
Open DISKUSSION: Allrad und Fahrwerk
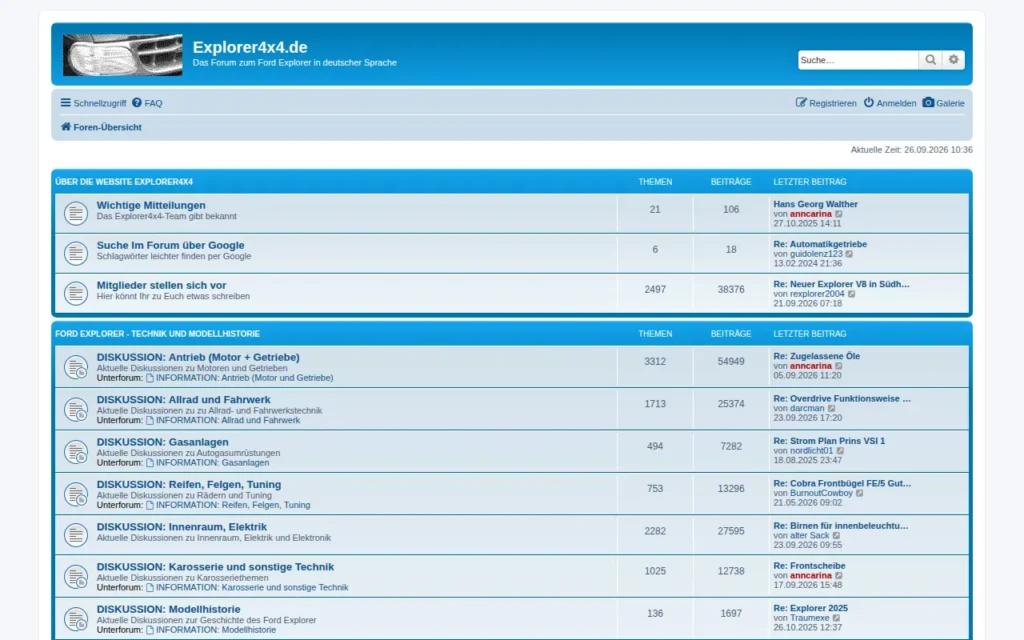click(184, 400)
